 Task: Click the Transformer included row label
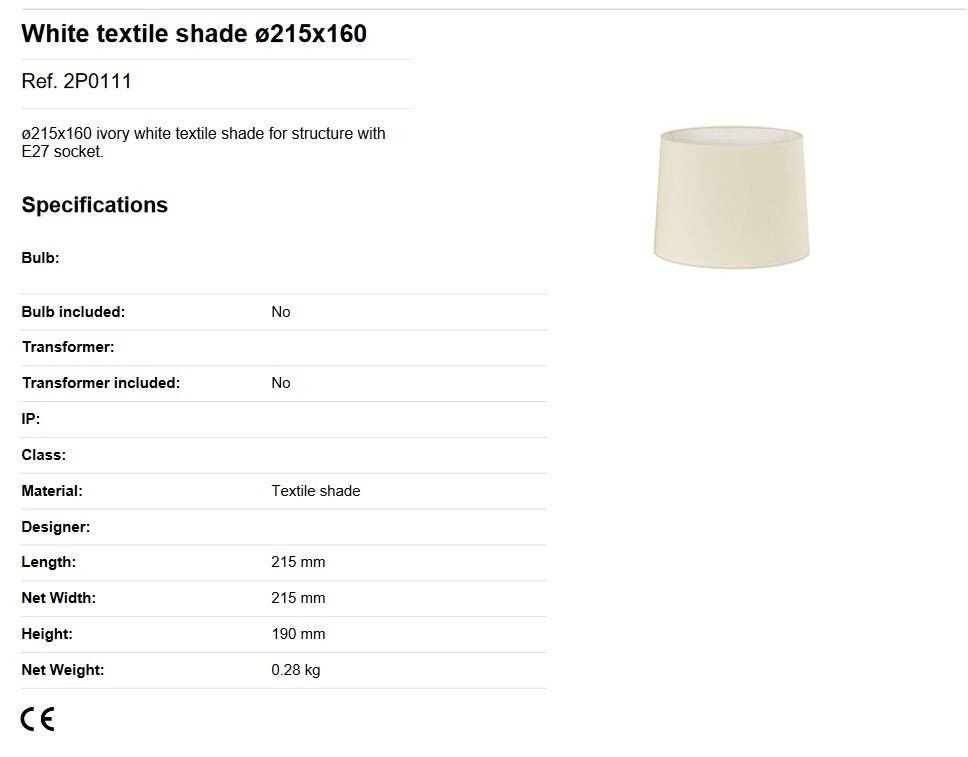pos(101,383)
